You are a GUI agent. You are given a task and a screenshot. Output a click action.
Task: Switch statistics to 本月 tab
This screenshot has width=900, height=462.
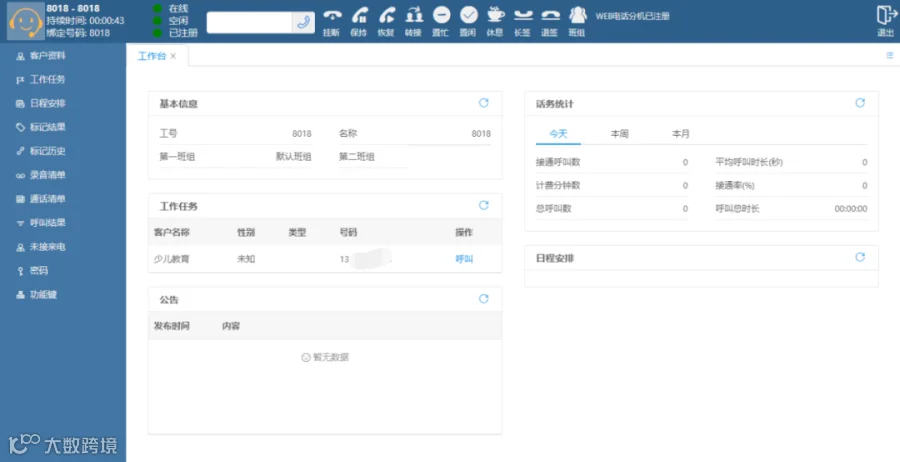[681, 134]
